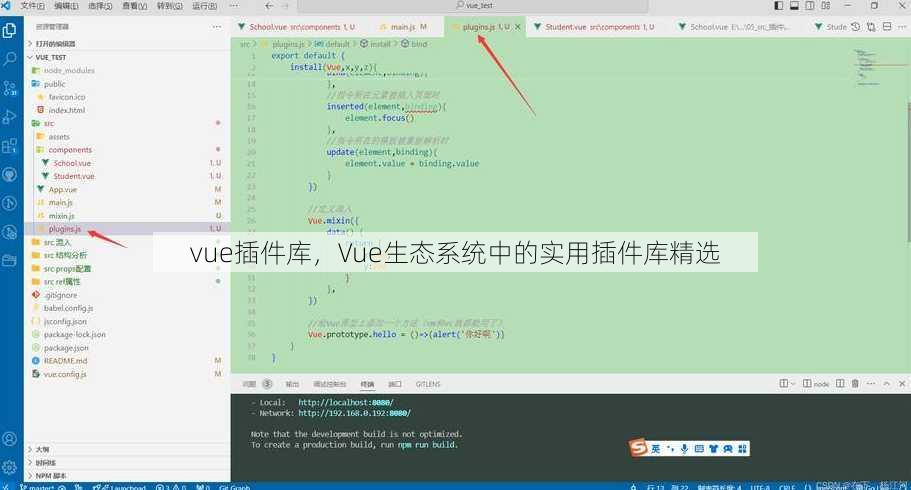
Task: Click the maximize panel chevron icon
Action: [887, 384]
